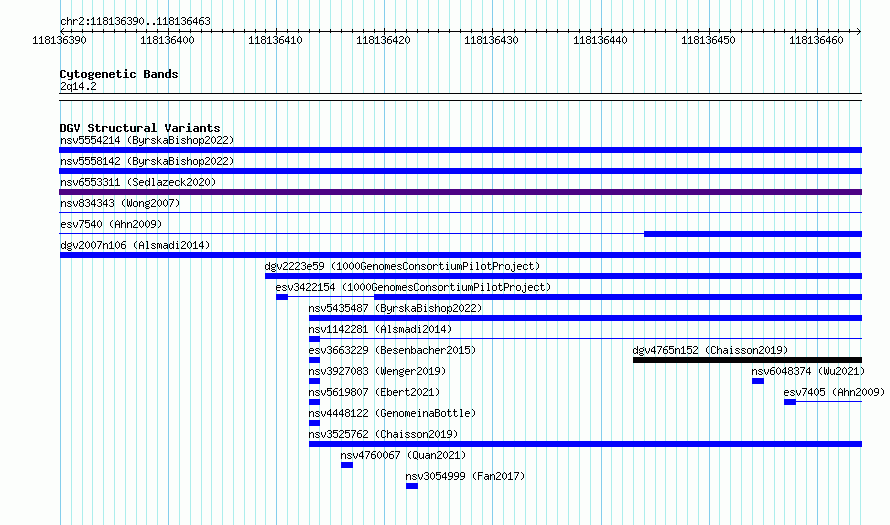Click ruler position 118136400
The image size is (890, 525).
(x=167, y=40)
